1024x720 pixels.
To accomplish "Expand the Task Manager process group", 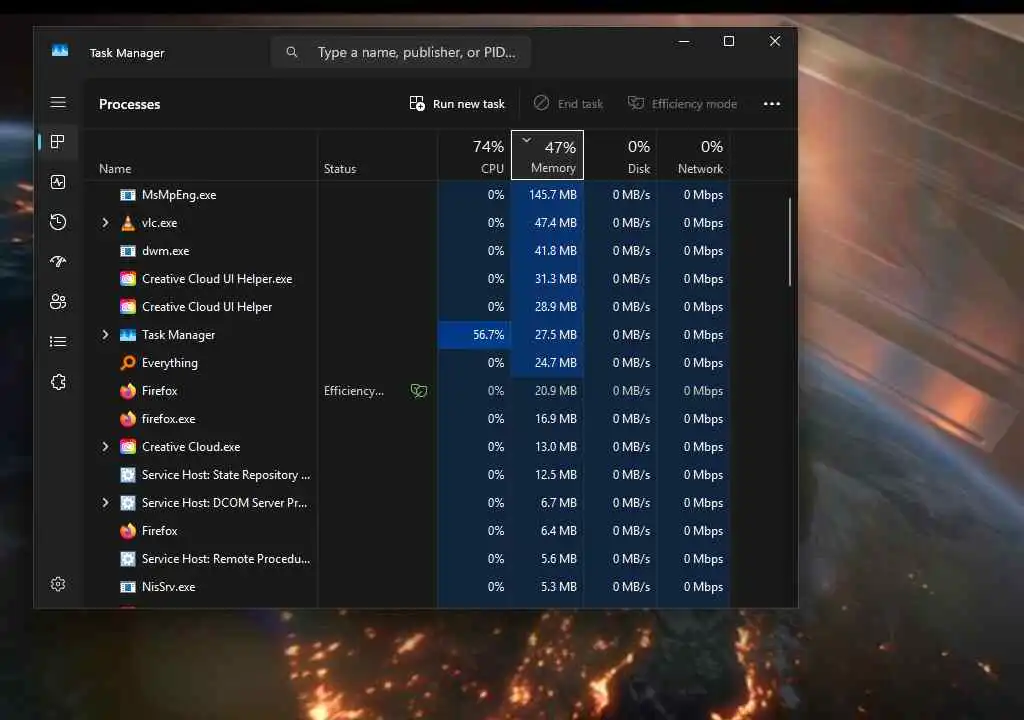I will tap(105, 335).
